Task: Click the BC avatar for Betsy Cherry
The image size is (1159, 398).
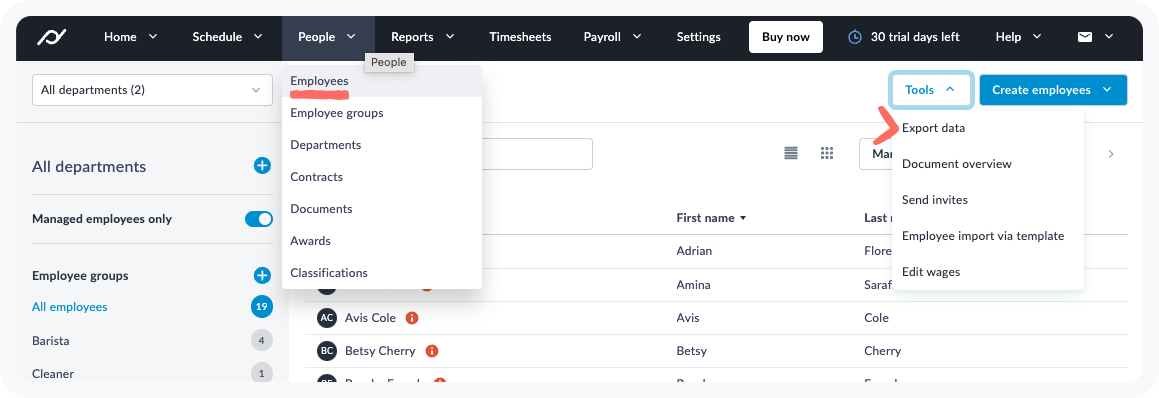Action: click(327, 351)
